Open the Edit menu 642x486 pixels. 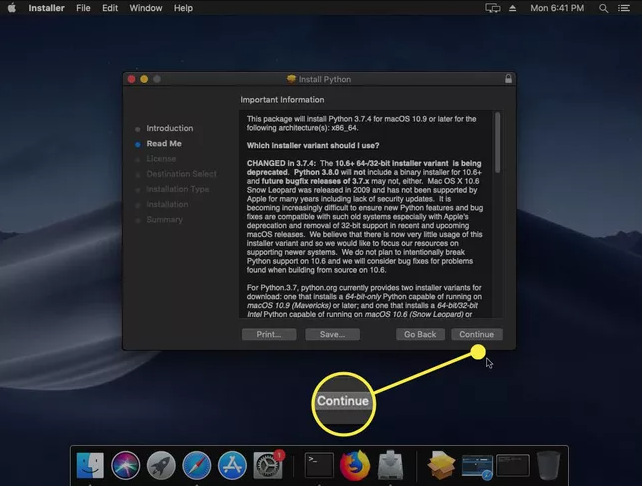click(x=110, y=8)
